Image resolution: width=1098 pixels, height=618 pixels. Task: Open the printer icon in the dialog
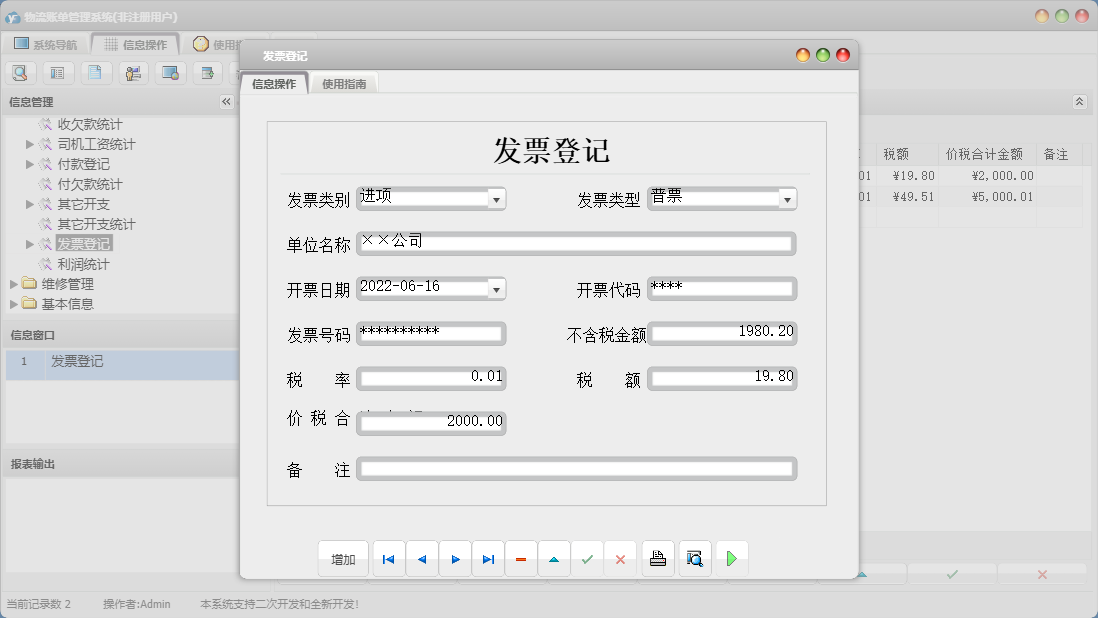[658, 558]
